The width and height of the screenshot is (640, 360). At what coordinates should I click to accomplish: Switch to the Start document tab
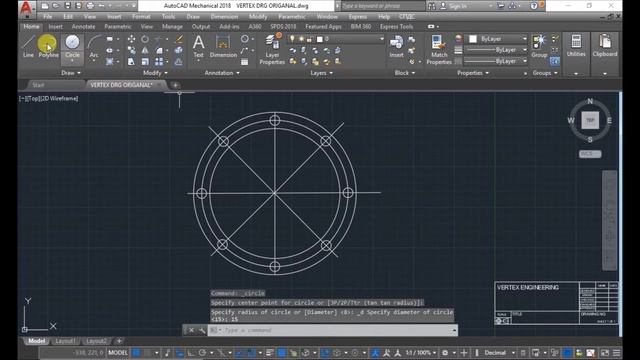tap(38, 85)
